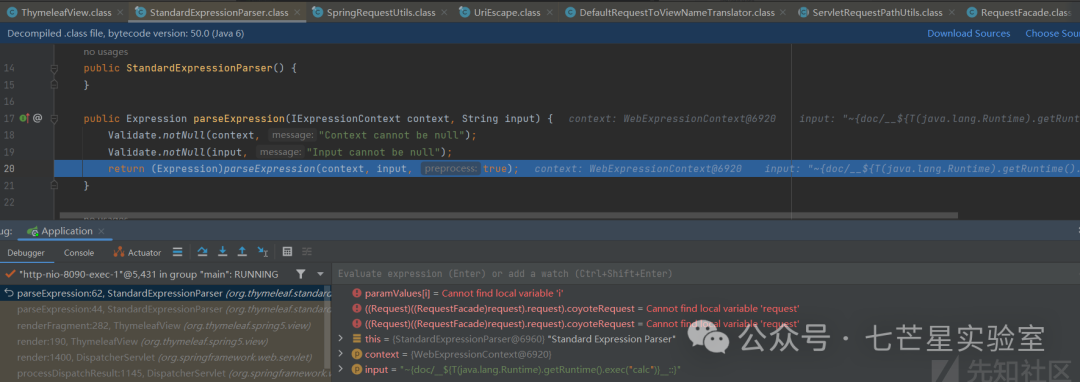The width and height of the screenshot is (1080, 382).
Task: Click the Step Into icon
Action: [x=222, y=252]
